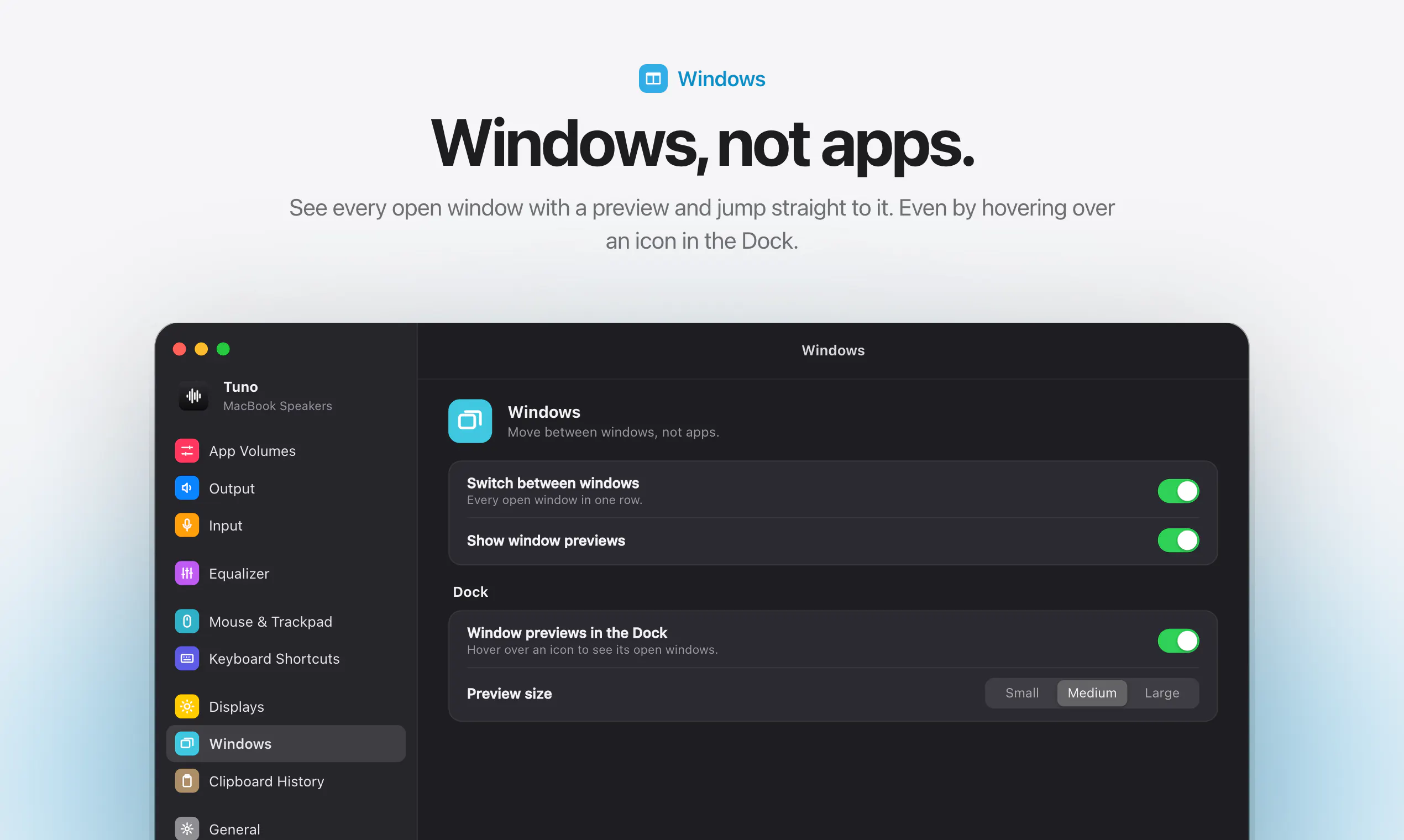Click the Mouse & Trackpad icon
Image resolution: width=1404 pixels, height=840 pixels.
187,622
